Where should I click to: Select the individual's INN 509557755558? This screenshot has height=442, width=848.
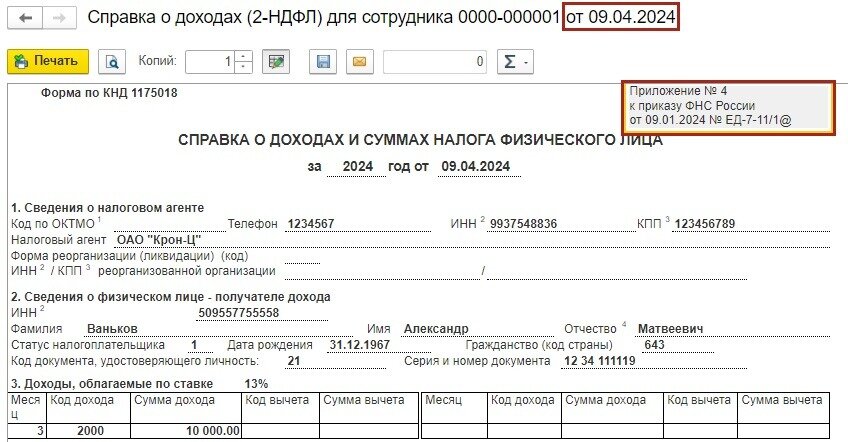coord(238,313)
